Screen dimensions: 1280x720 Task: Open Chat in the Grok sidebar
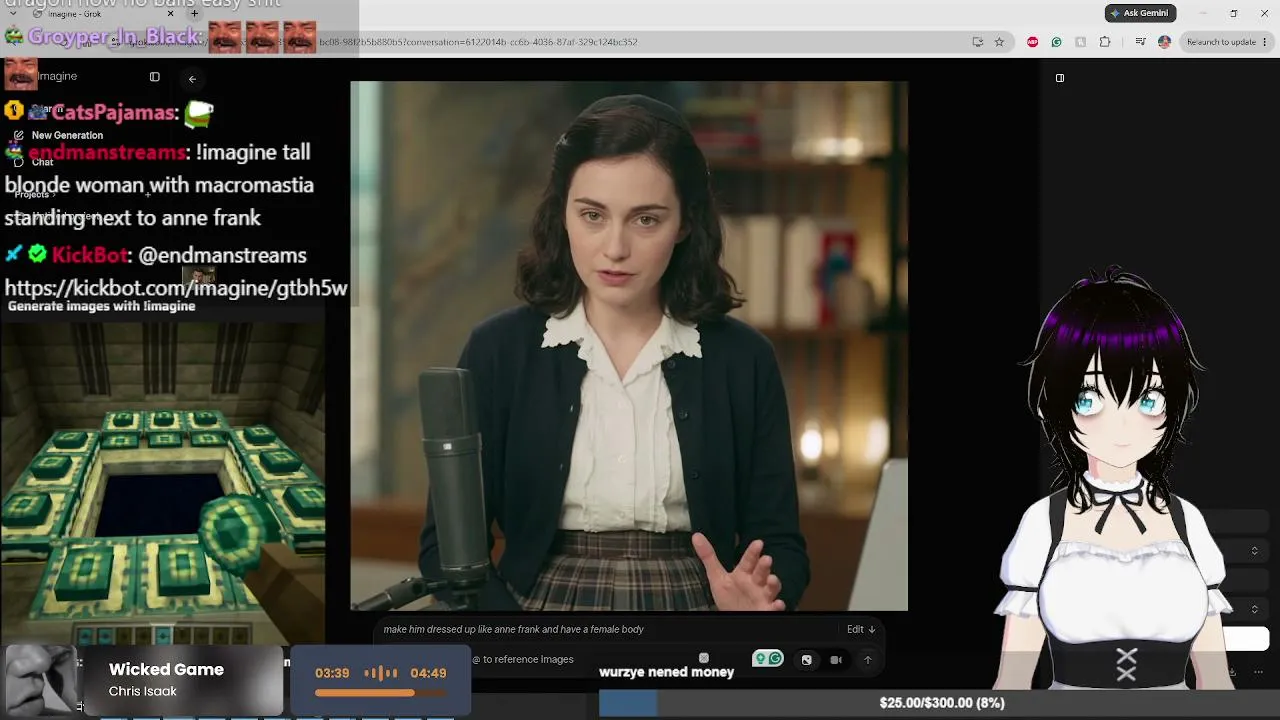[x=42, y=162]
